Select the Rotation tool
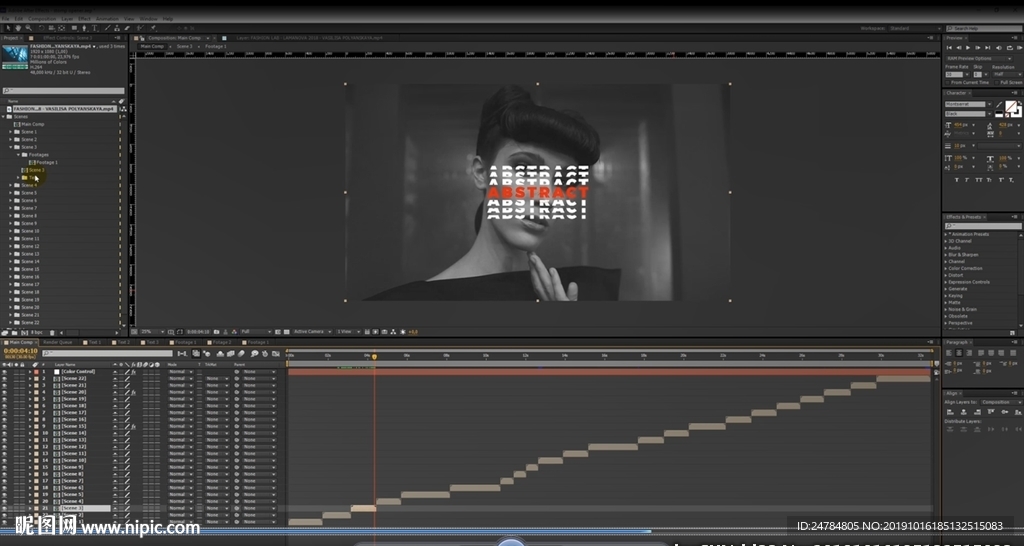Screen dimensions: 1024x546 click(41, 28)
